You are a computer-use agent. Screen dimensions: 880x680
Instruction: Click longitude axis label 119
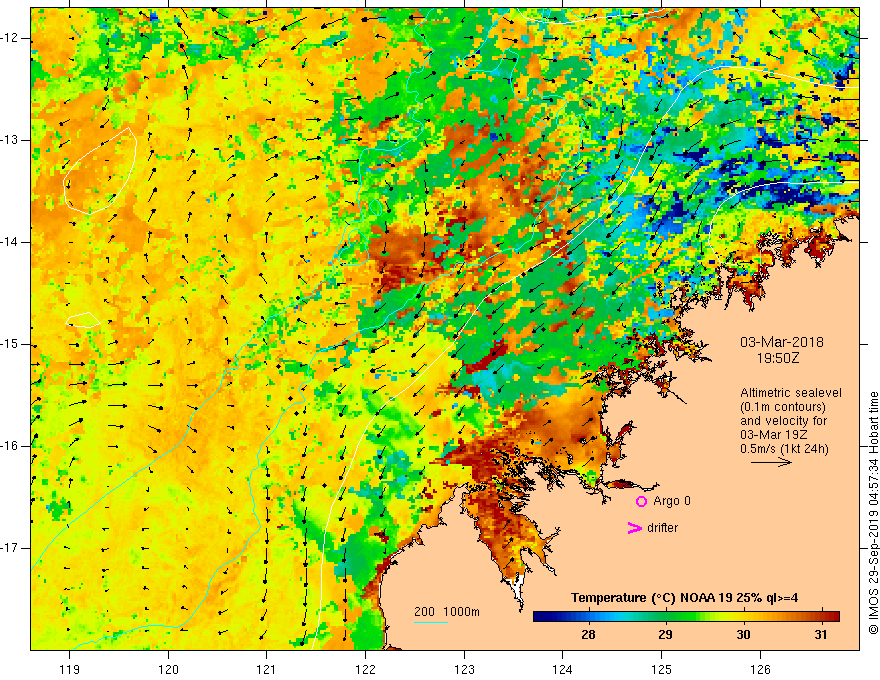70,669
